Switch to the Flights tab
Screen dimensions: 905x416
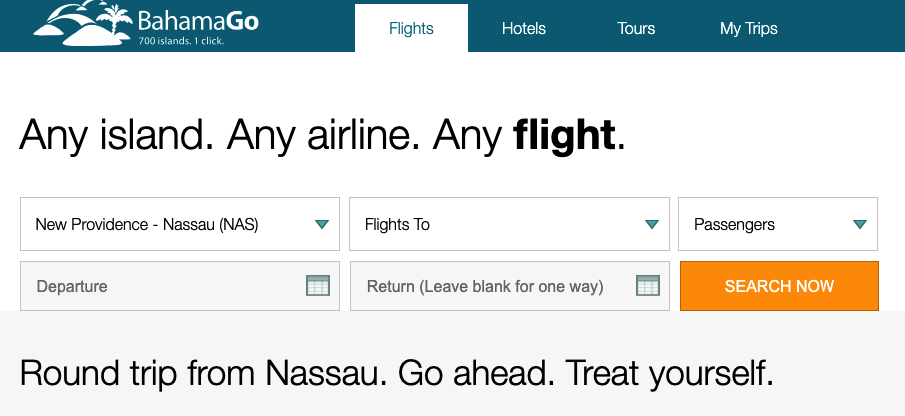pos(411,28)
